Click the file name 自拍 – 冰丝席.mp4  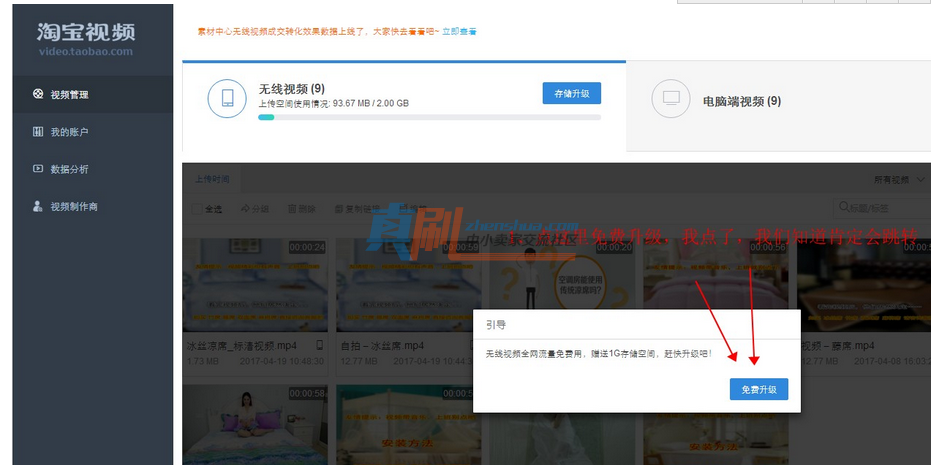(x=382, y=346)
